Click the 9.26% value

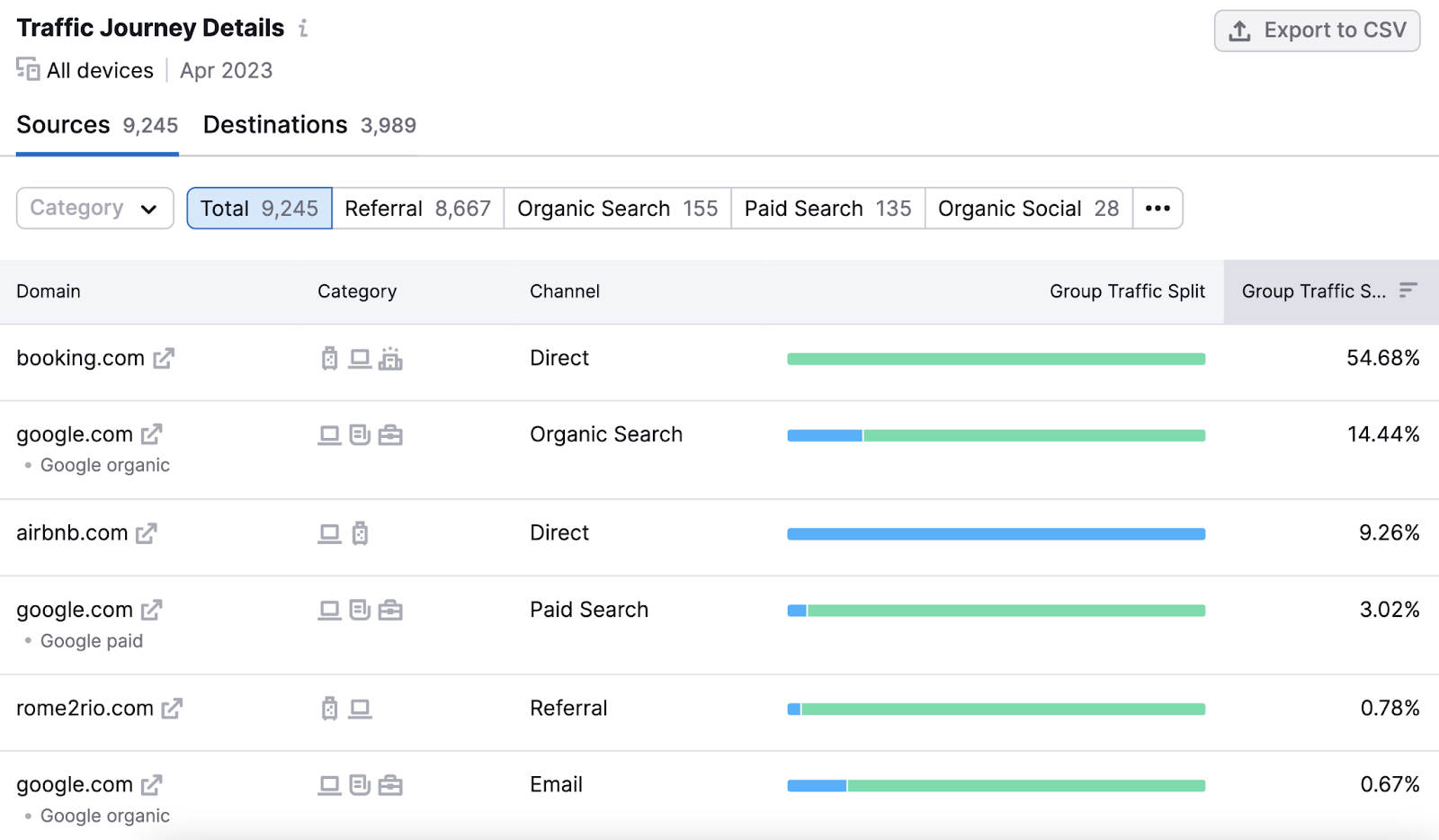tap(1390, 533)
